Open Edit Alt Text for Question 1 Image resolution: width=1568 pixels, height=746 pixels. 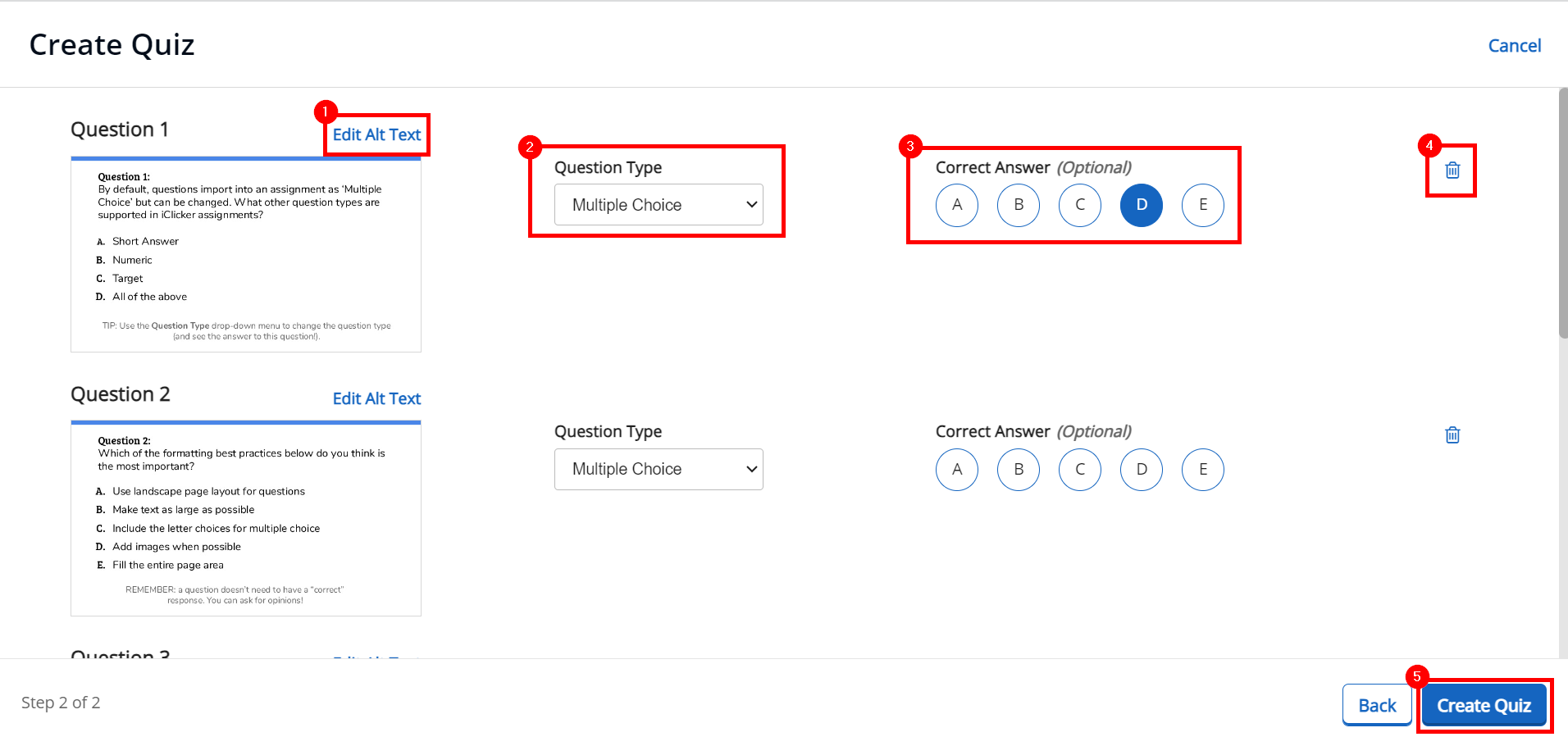pos(376,134)
